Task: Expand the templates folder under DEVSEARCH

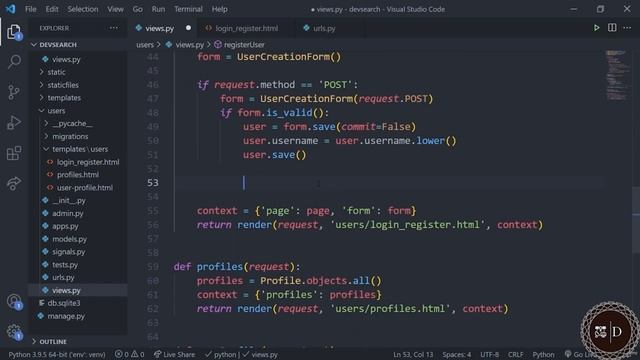Action: click(x=64, y=98)
